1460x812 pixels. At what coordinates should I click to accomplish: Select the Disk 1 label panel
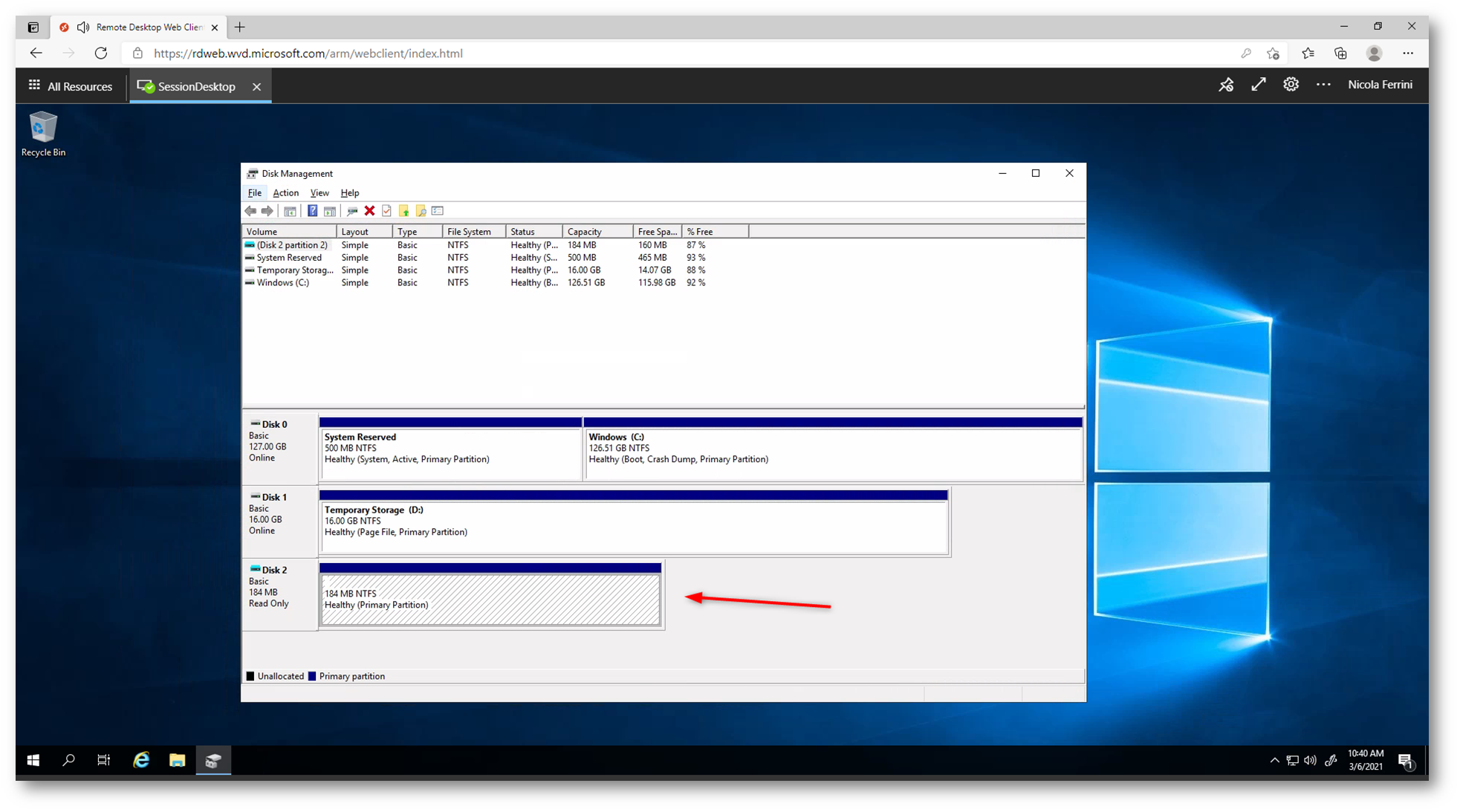pos(280,521)
